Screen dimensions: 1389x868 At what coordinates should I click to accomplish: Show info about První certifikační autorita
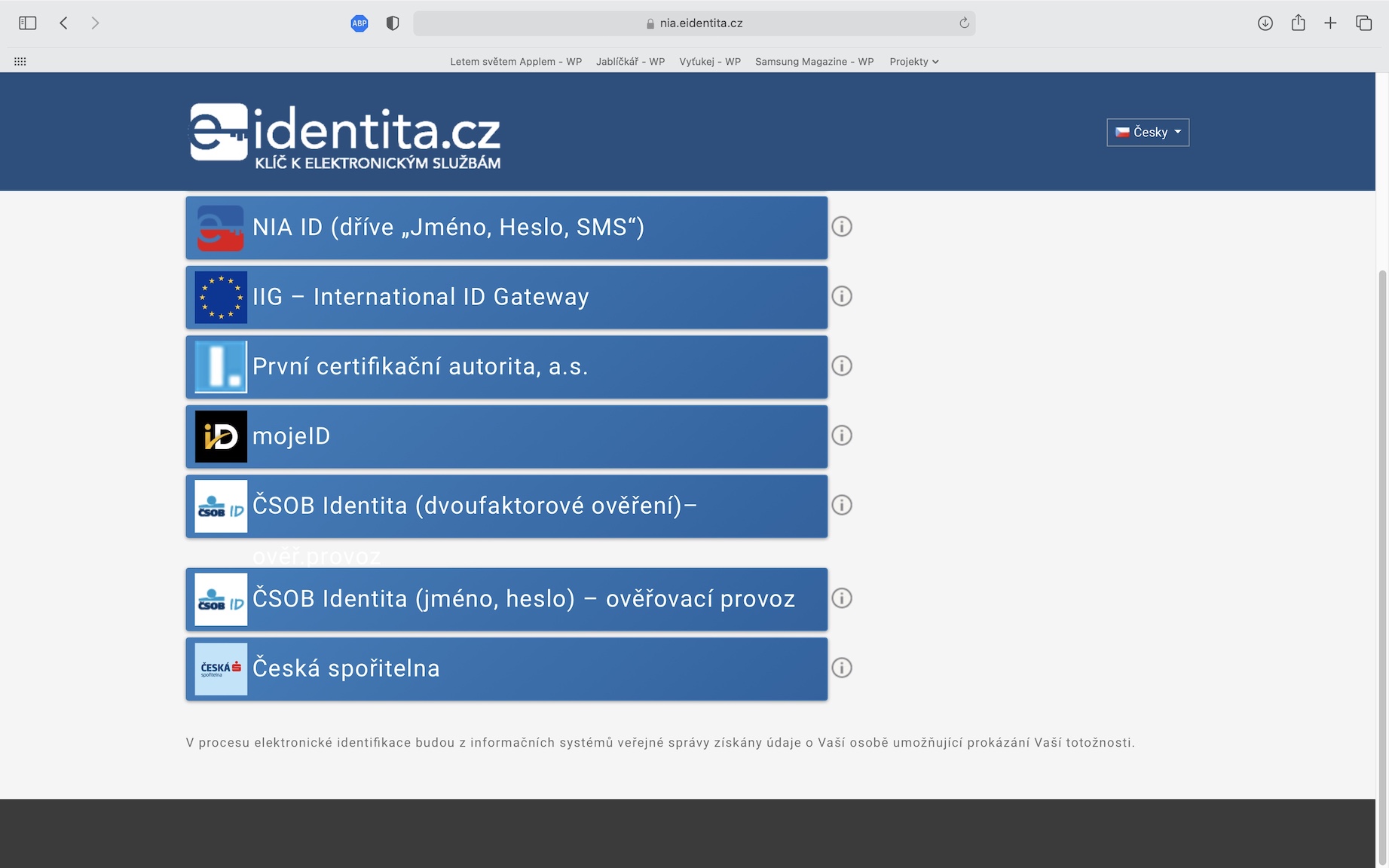(x=842, y=365)
